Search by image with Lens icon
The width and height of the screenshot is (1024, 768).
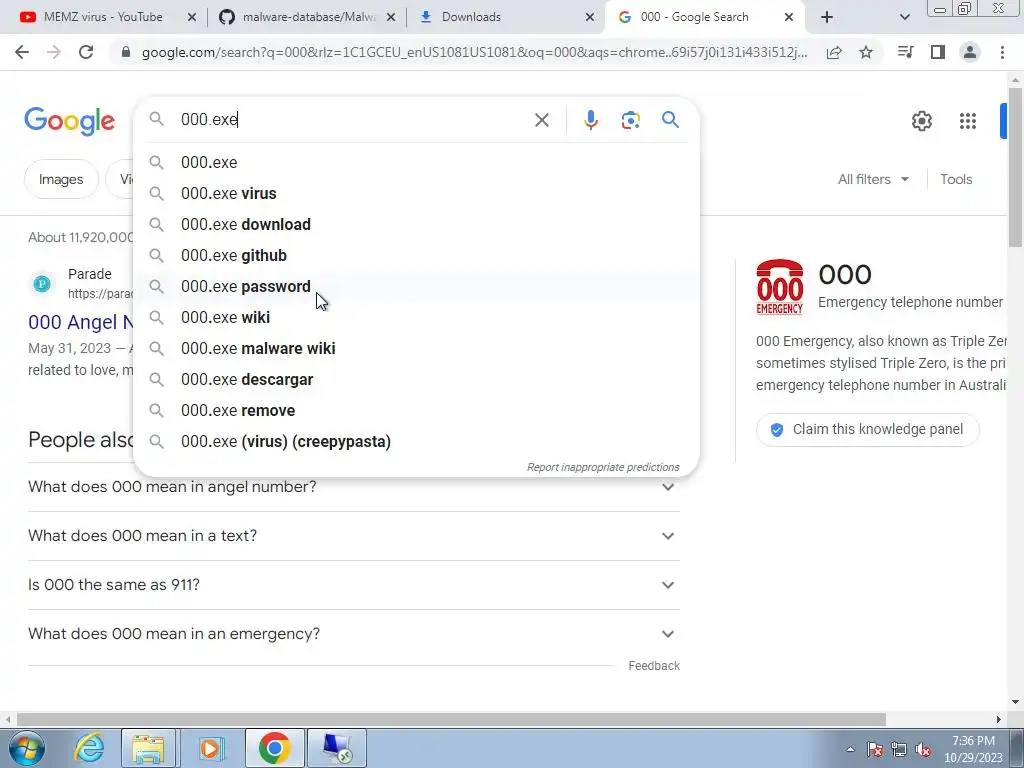630,120
